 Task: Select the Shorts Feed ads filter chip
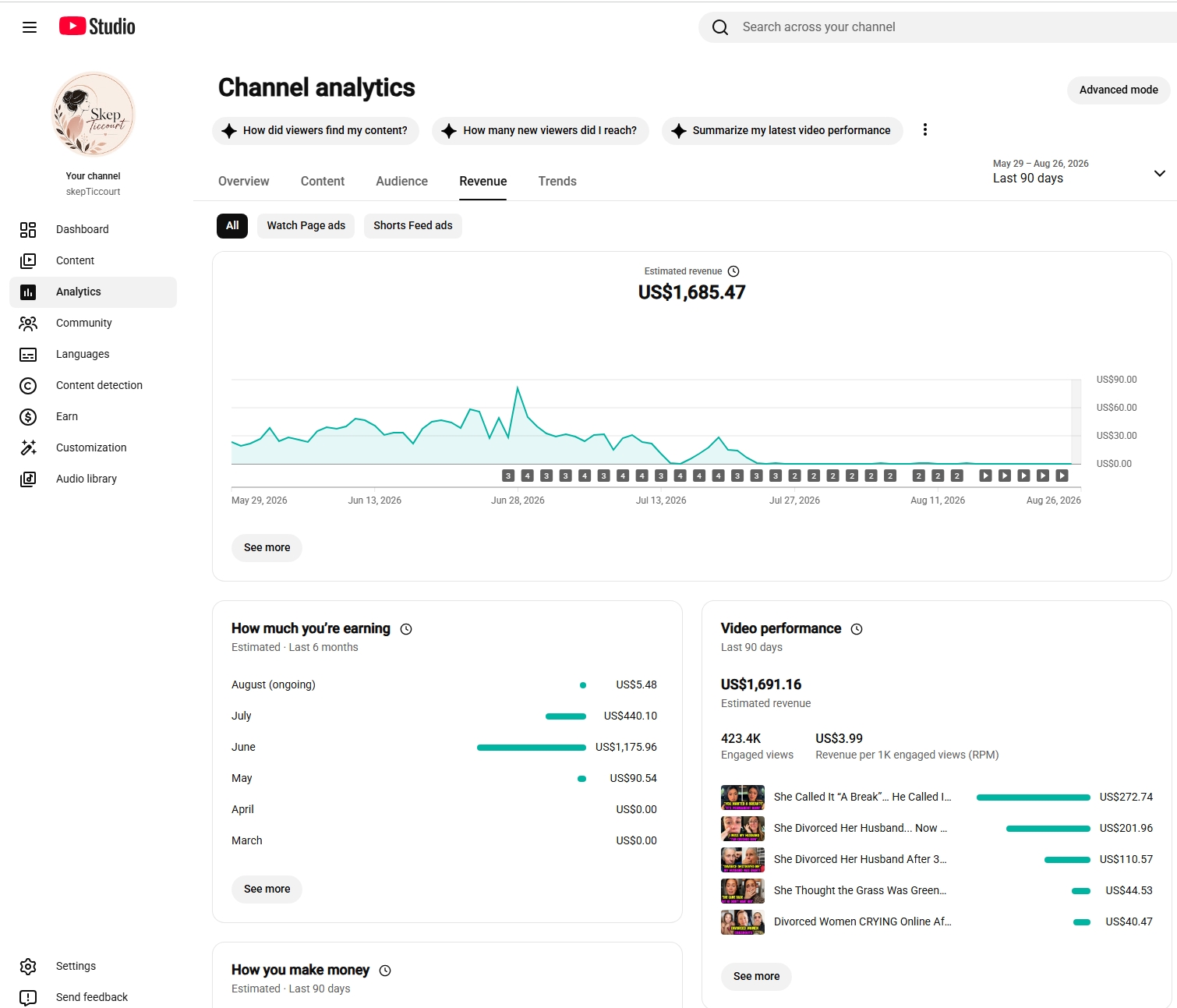click(x=412, y=225)
